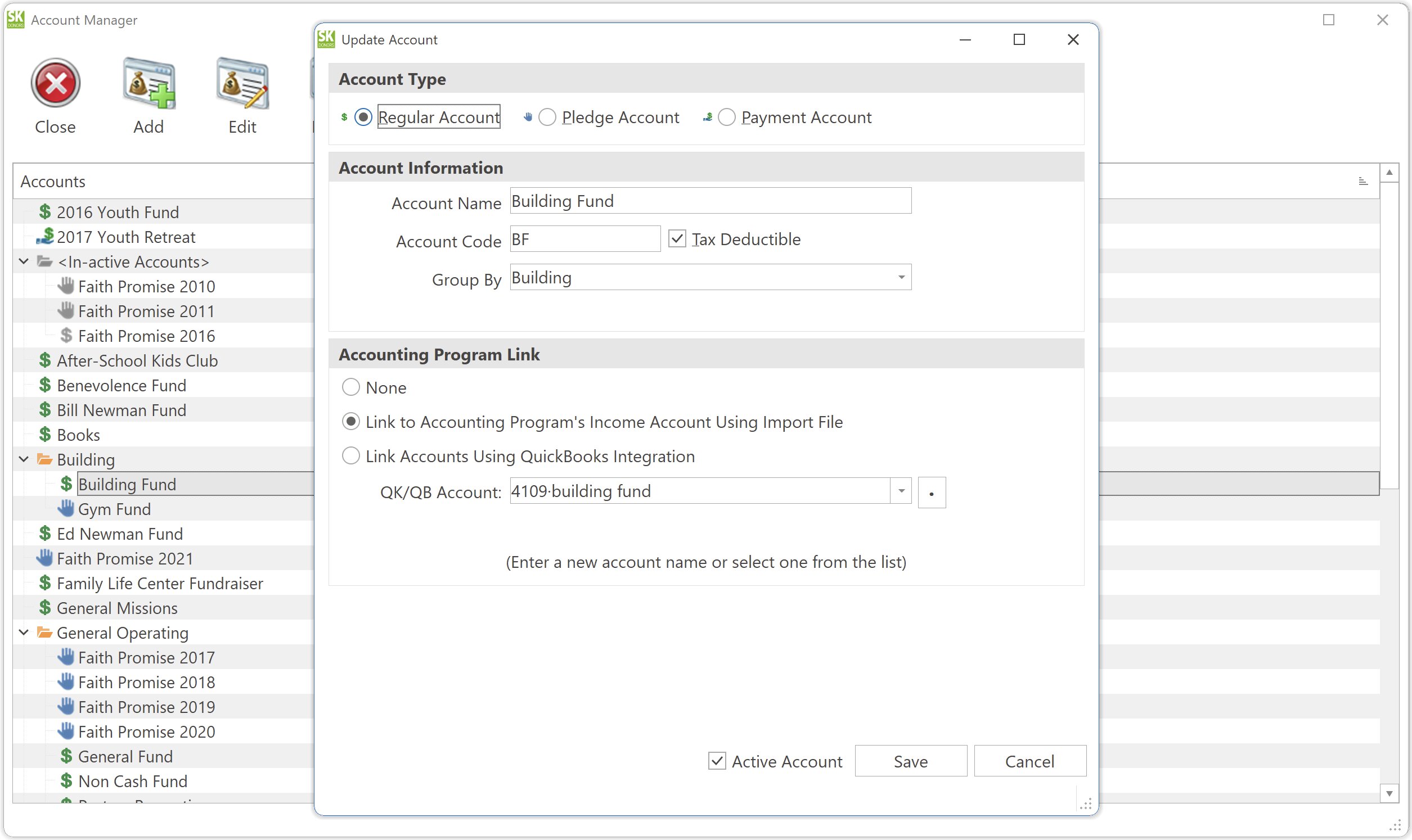Click in the Account Name field
Viewport: 1412px width, 840px height.
(710, 201)
